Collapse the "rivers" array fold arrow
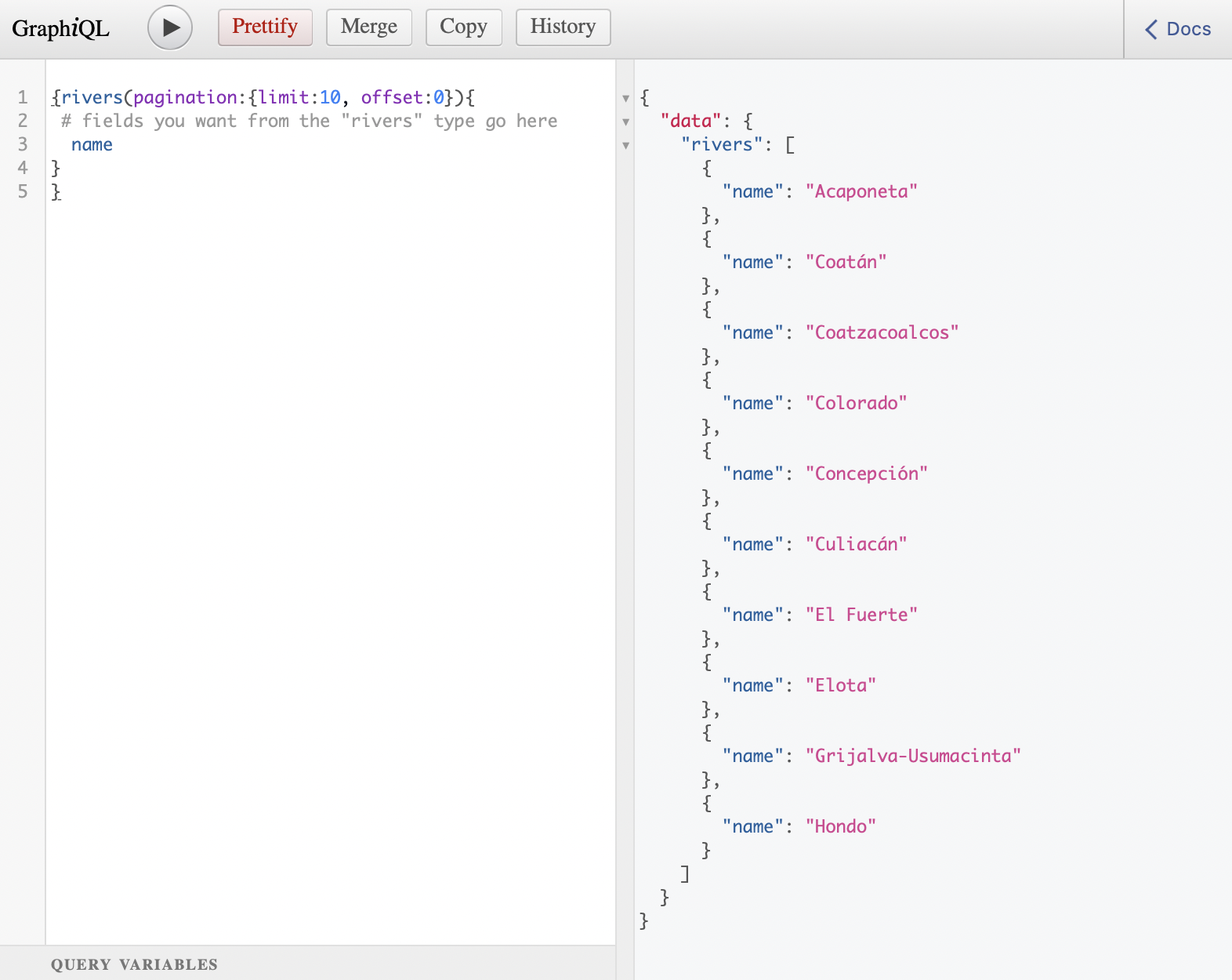 (625, 146)
